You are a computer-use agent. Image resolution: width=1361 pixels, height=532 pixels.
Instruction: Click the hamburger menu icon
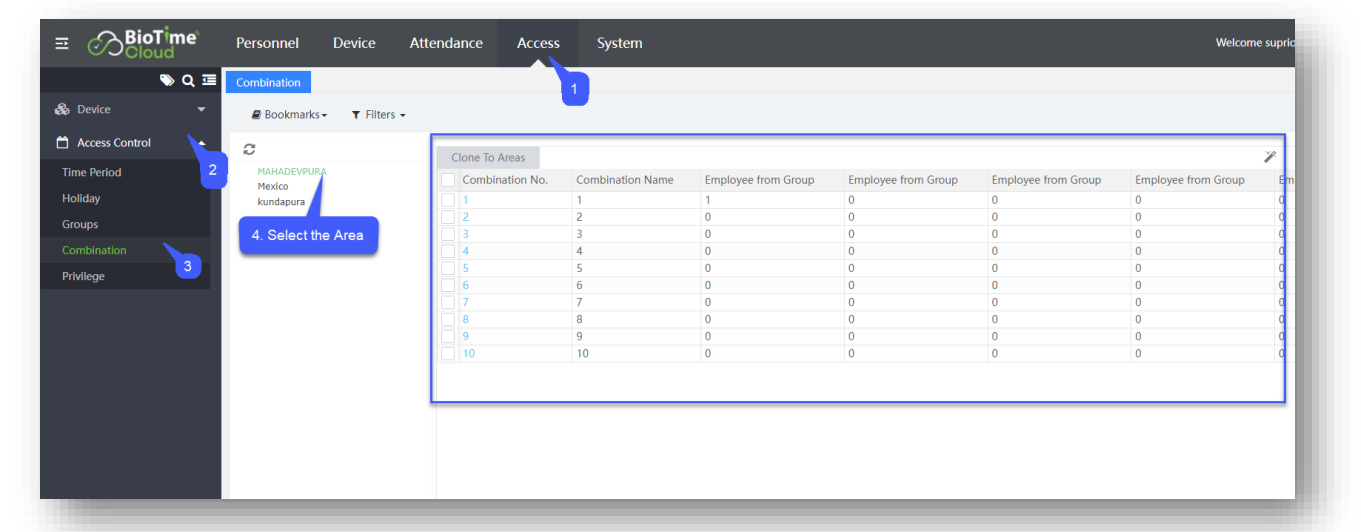[62, 44]
